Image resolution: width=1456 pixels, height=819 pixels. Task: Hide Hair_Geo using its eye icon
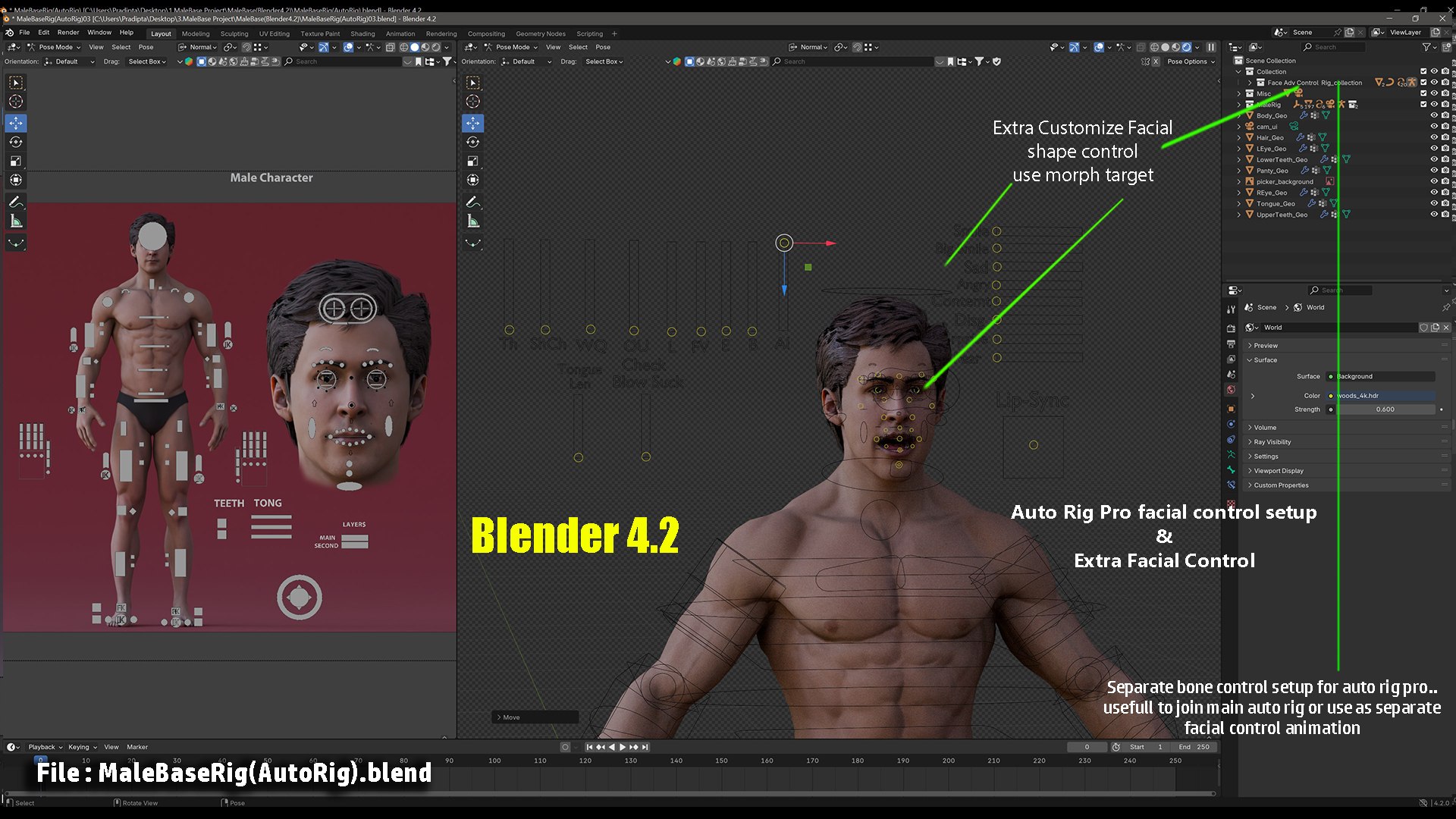coord(1434,137)
